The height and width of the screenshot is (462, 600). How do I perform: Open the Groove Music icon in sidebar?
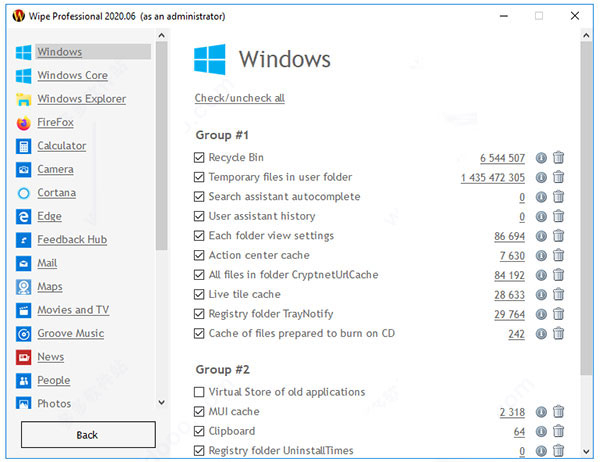(x=24, y=334)
